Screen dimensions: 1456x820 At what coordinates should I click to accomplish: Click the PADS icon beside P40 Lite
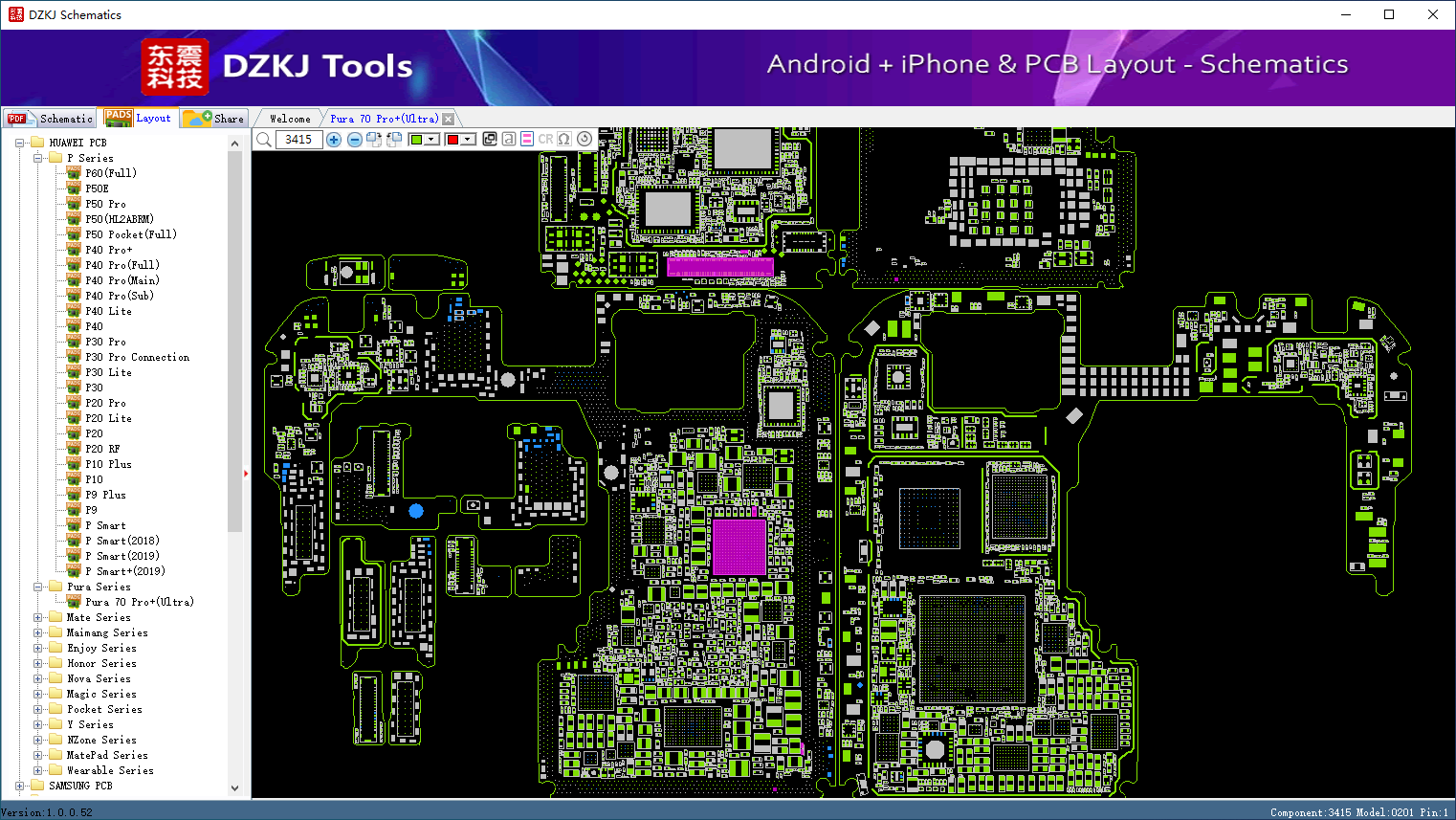coord(74,311)
